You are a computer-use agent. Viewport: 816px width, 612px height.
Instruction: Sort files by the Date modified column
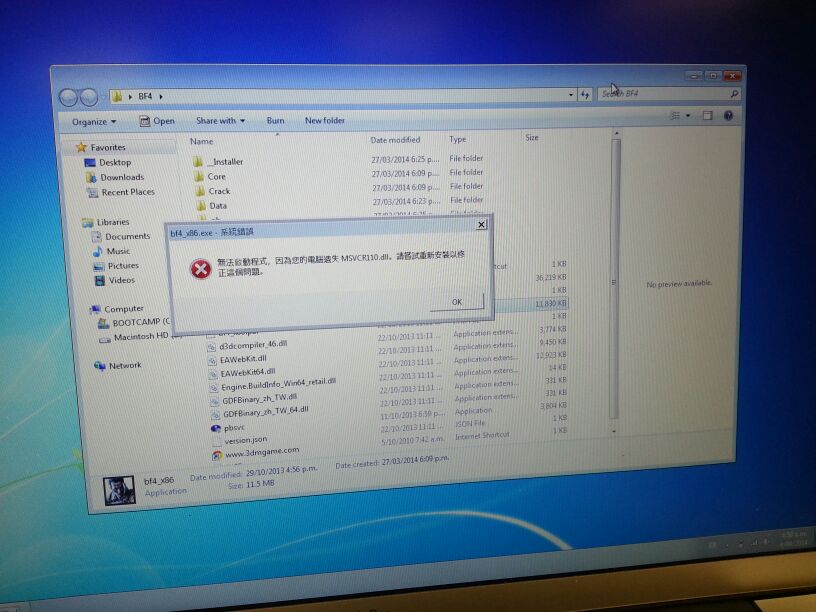395,140
